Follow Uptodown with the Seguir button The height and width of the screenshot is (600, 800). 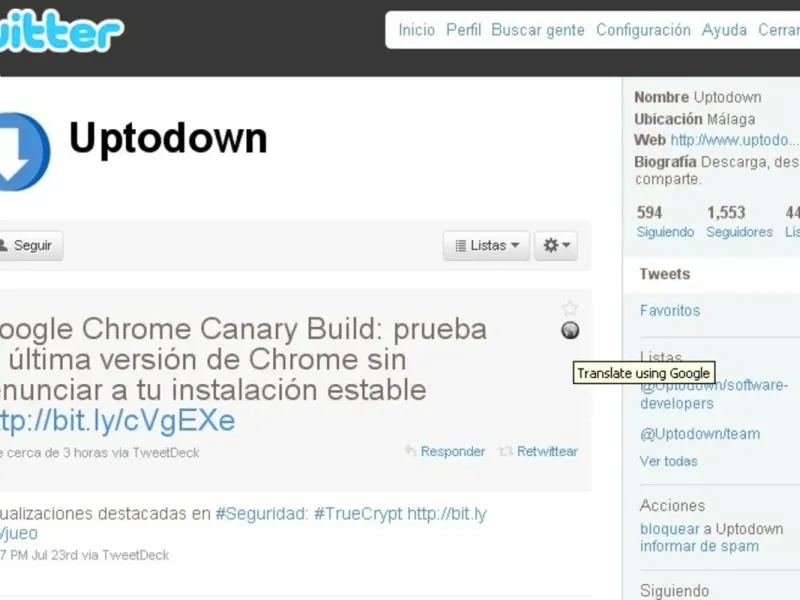tap(31, 245)
